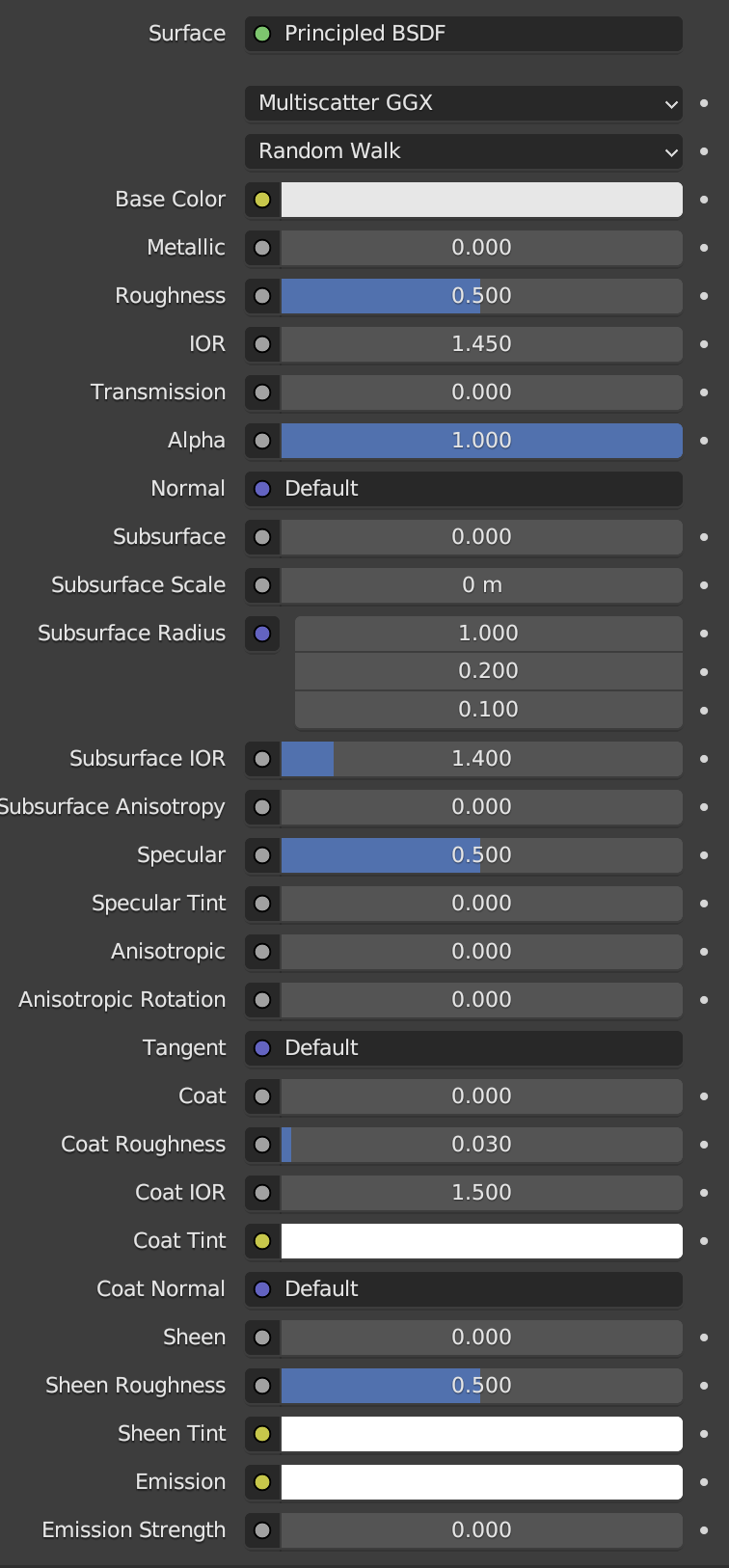Click the yellow Sheen Tint socket icon
This screenshot has width=729, height=1568.
click(x=262, y=1434)
